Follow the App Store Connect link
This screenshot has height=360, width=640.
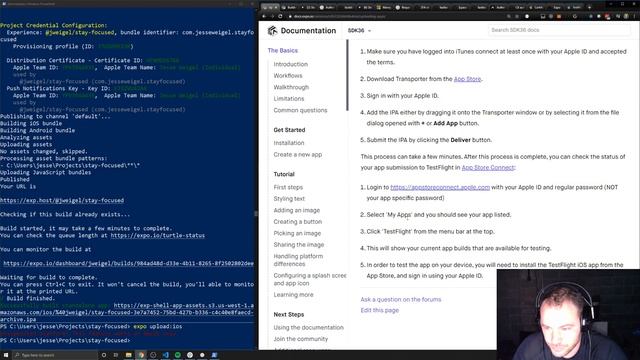488,167
